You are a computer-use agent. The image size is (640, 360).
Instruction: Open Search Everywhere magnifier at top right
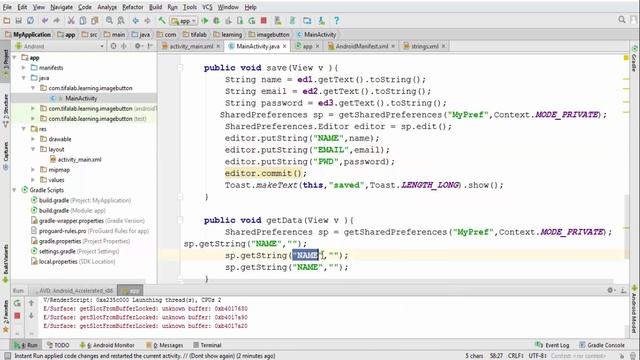[622, 20]
